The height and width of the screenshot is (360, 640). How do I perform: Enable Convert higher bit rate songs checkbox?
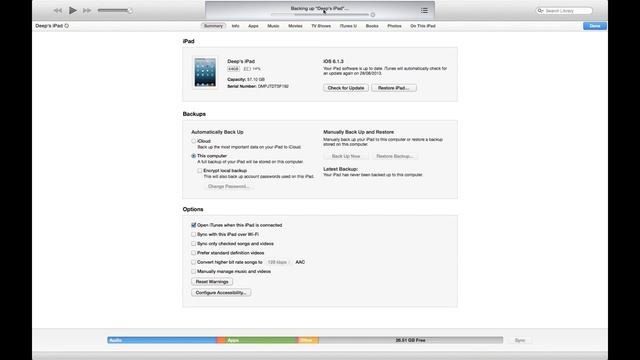coord(193,262)
